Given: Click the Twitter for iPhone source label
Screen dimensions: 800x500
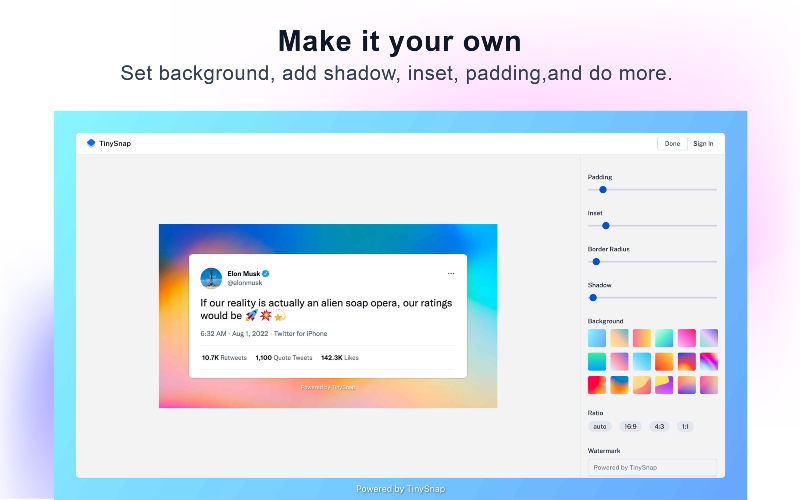Looking at the screenshot, I should pos(301,334).
